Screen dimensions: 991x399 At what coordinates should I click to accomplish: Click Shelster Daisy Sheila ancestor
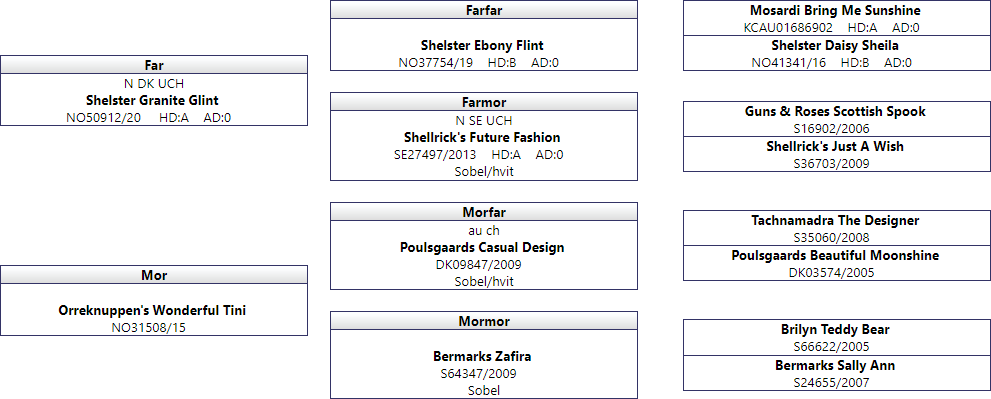[x=836, y=46]
